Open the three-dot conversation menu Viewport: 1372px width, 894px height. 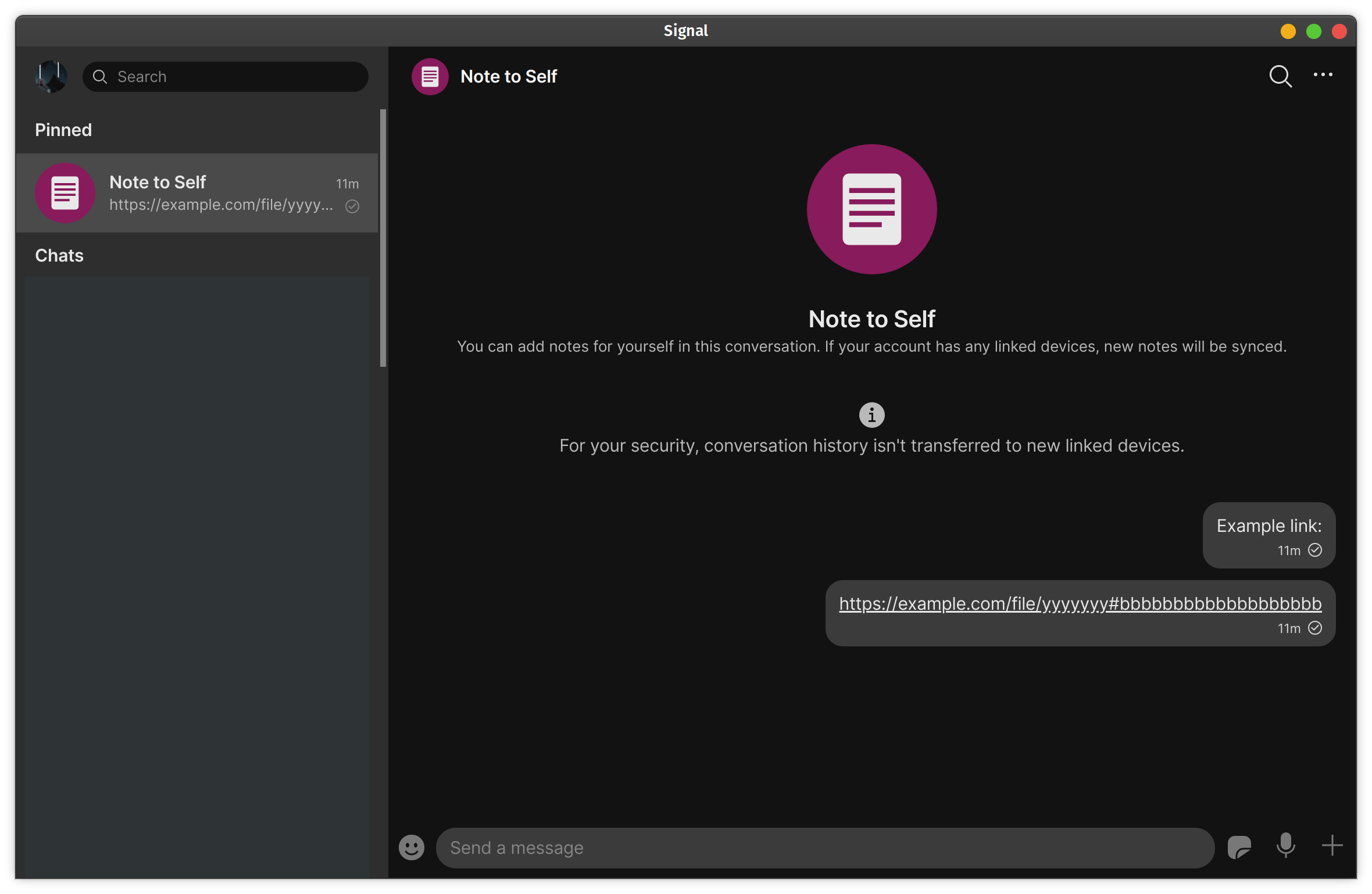(1323, 75)
